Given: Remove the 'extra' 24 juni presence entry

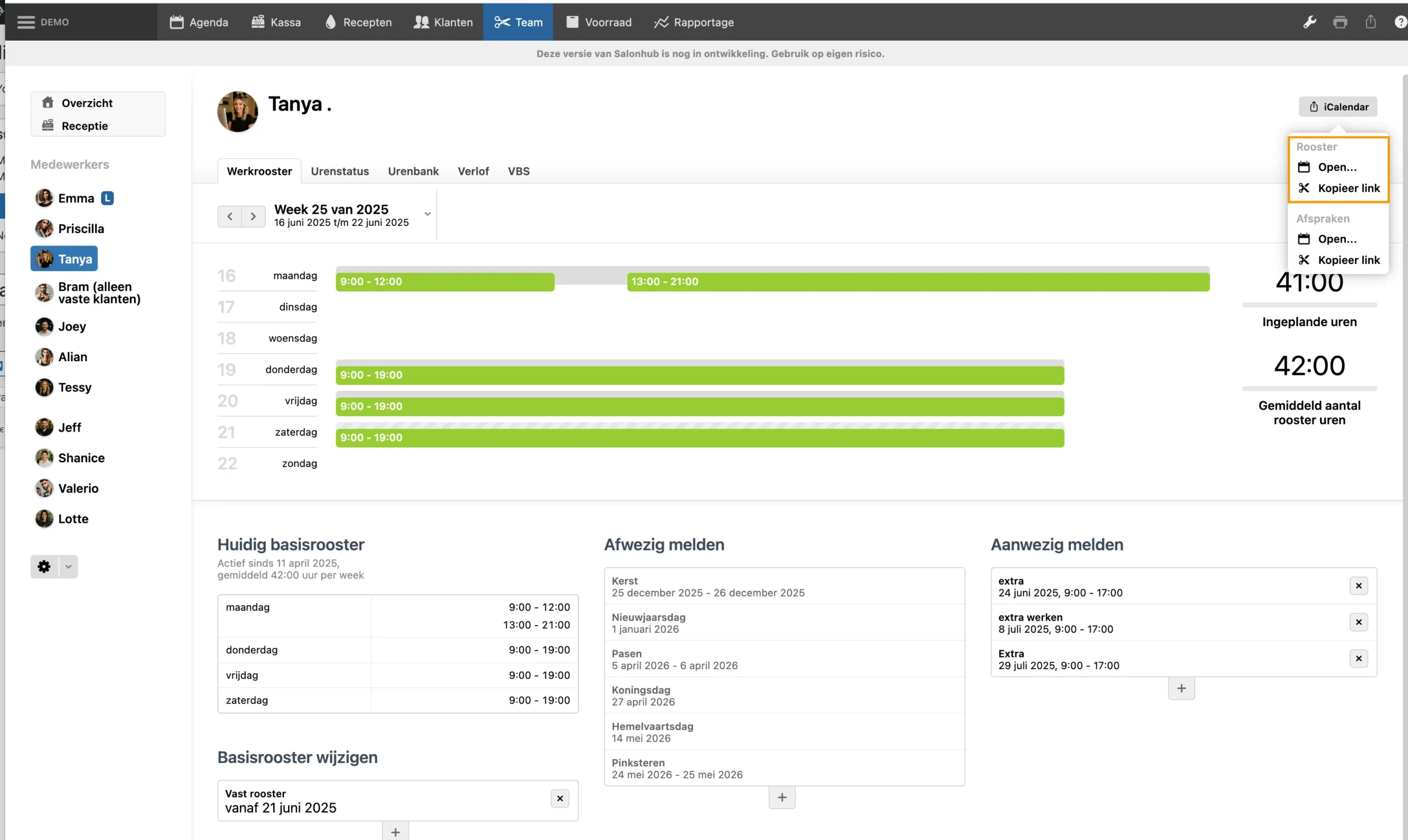Looking at the screenshot, I should (1358, 586).
